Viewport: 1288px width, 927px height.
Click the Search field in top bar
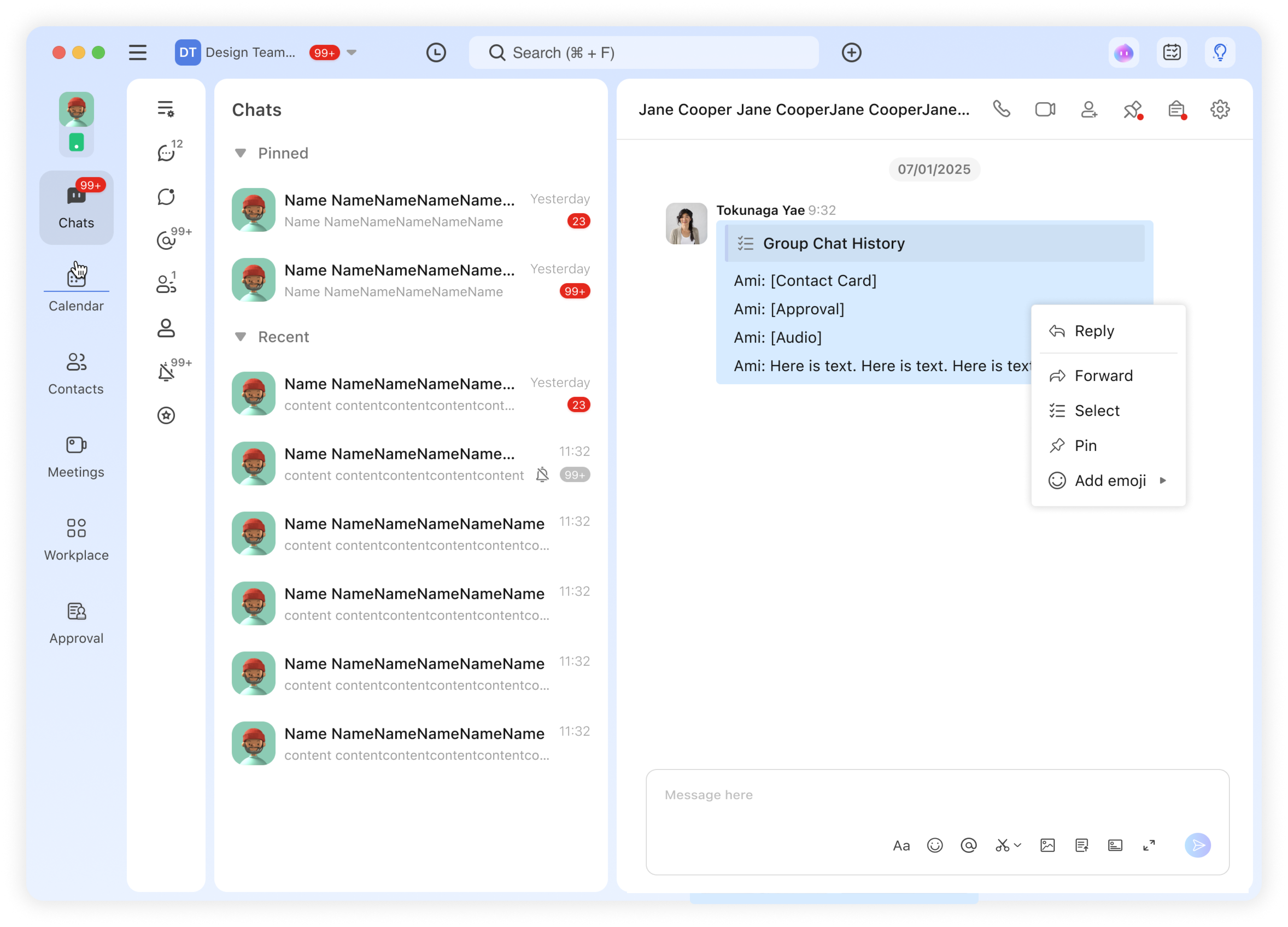tap(643, 53)
